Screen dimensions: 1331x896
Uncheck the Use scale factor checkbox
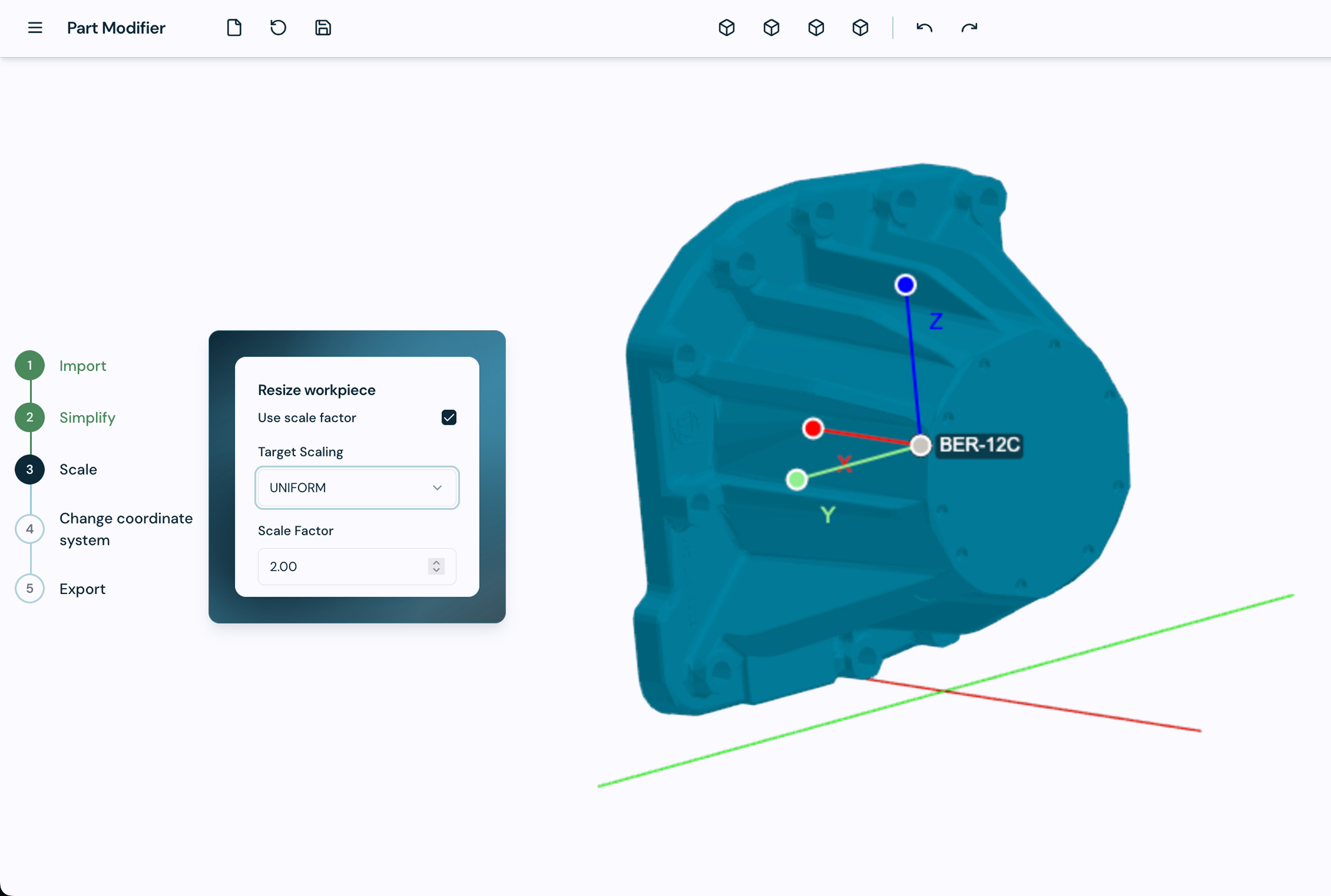pos(449,418)
